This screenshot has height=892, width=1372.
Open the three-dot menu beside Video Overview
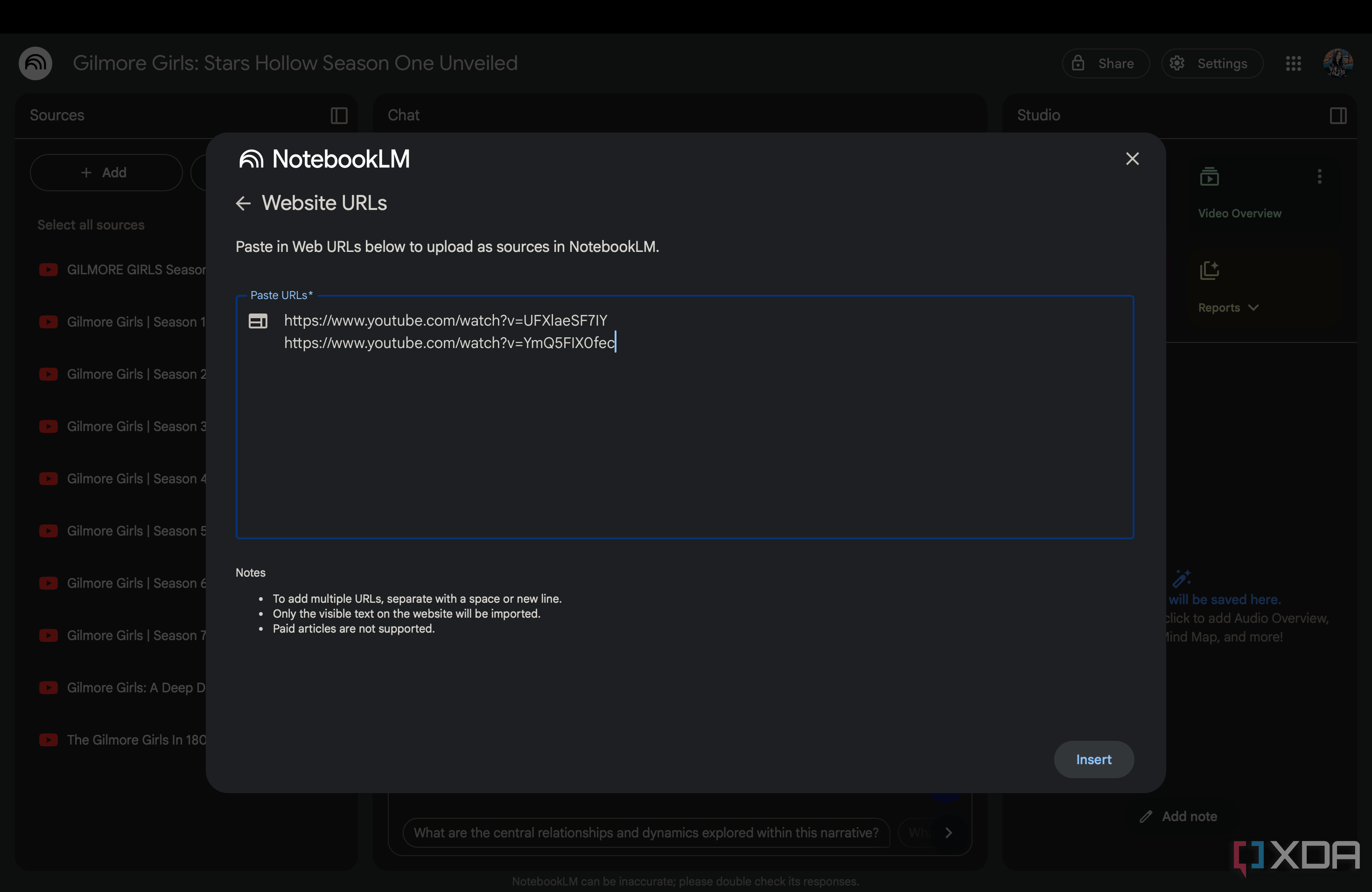[x=1319, y=176]
